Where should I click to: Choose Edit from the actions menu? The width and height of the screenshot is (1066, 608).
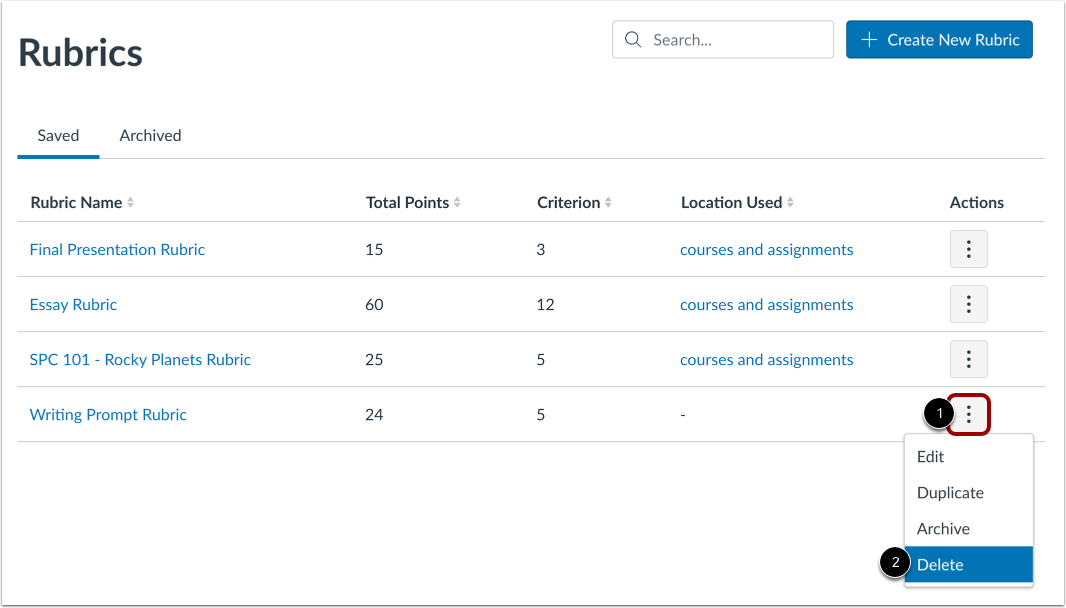pyautogui.click(x=931, y=457)
